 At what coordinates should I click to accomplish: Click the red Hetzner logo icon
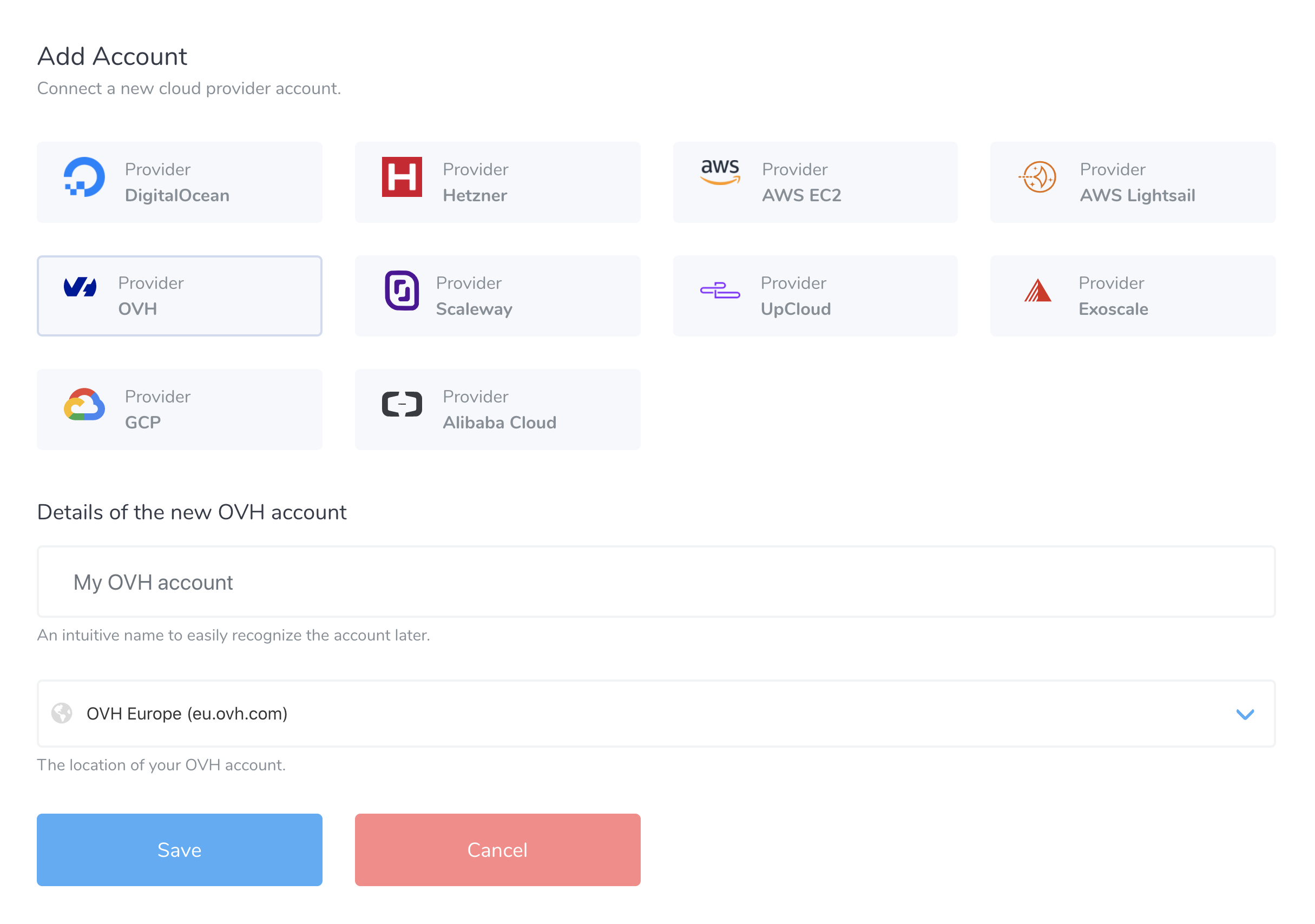402,177
